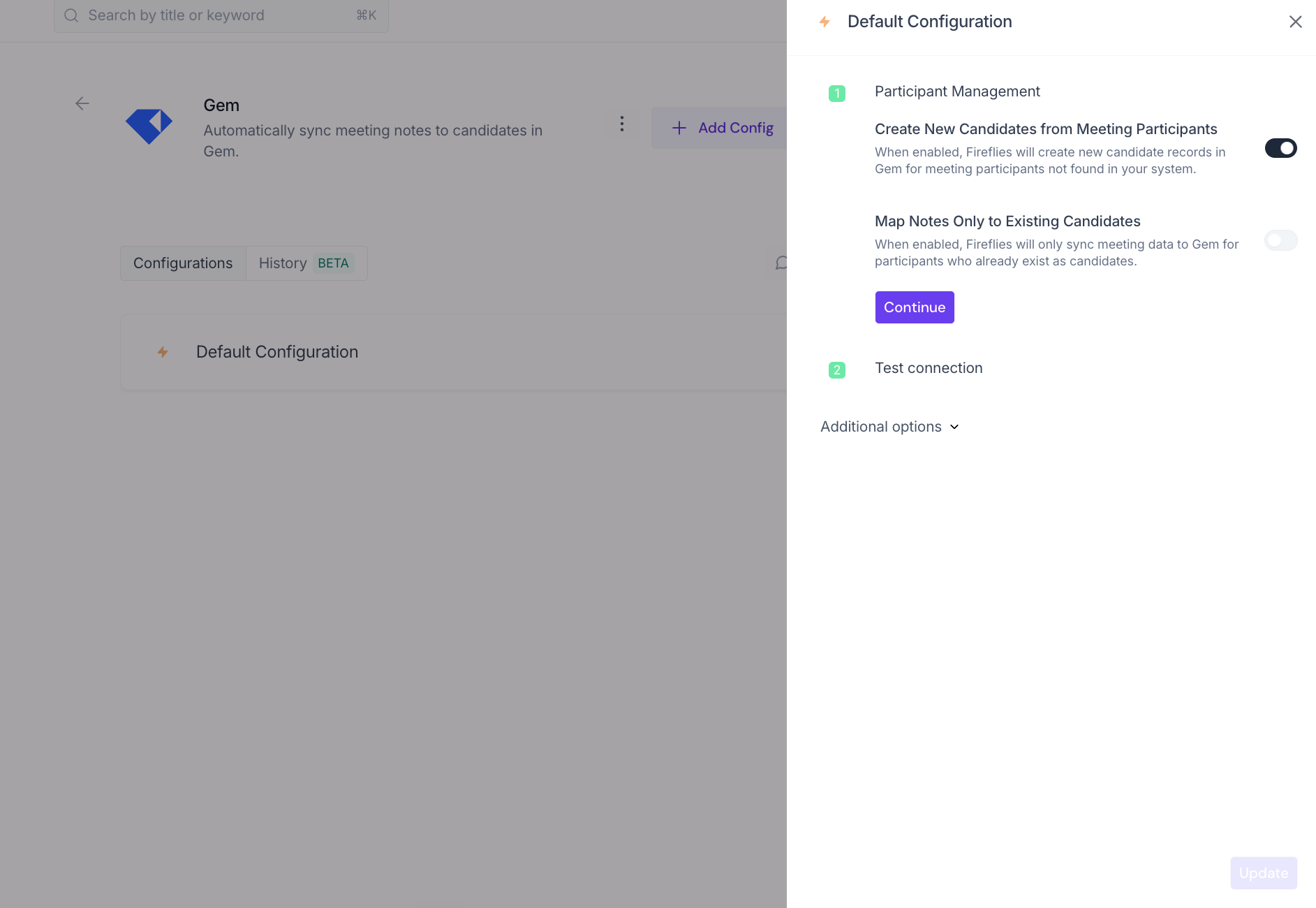Close the Default Configuration panel
1316x908 pixels.
coord(1295,22)
